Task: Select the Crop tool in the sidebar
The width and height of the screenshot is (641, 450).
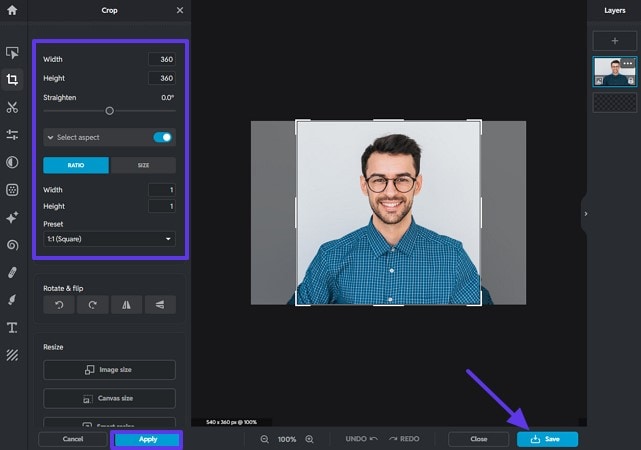Action: (x=12, y=79)
